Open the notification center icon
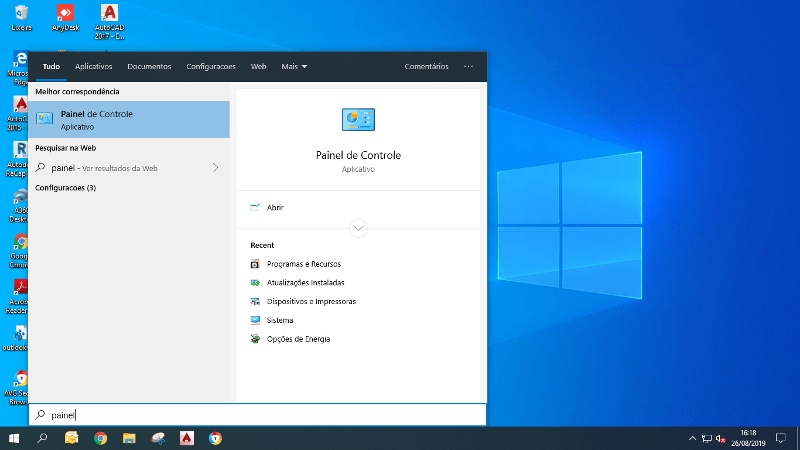 pyautogui.click(x=781, y=438)
